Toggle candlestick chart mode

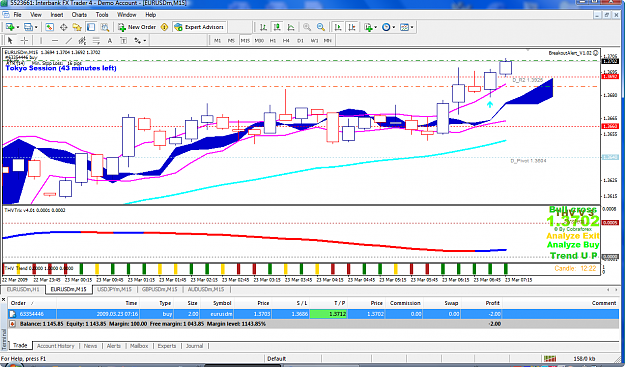pyautogui.click(x=277, y=27)
